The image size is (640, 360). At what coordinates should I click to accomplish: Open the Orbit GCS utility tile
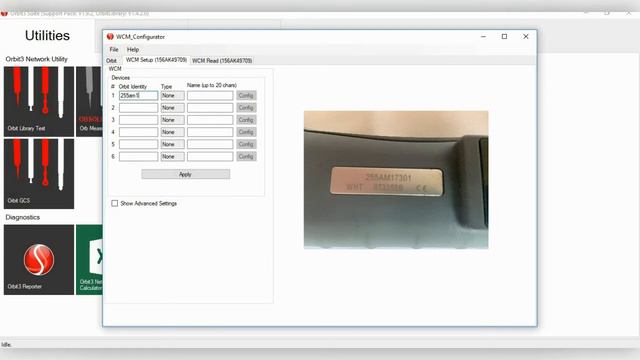pyautogui.click(x=39, y=173)
